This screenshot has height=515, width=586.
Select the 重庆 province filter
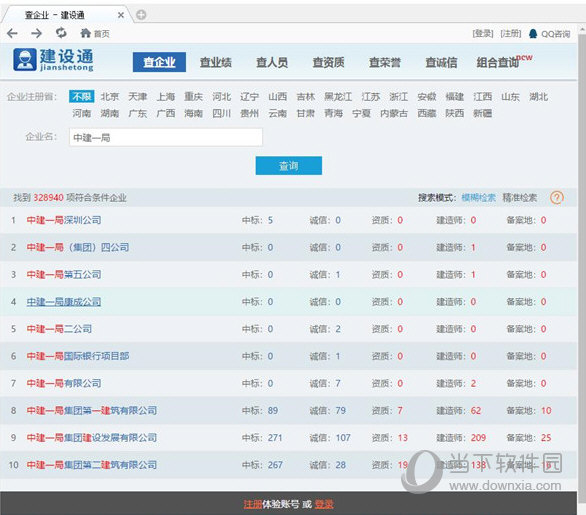point(194,97)
